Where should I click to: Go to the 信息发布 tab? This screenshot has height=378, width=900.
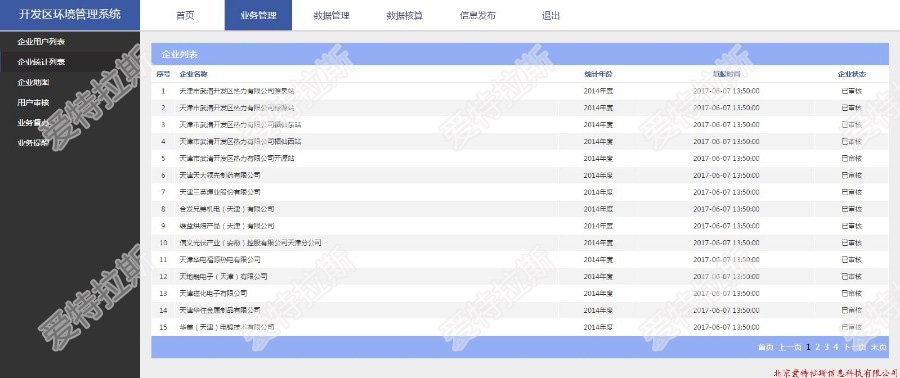tap(478, 15)
